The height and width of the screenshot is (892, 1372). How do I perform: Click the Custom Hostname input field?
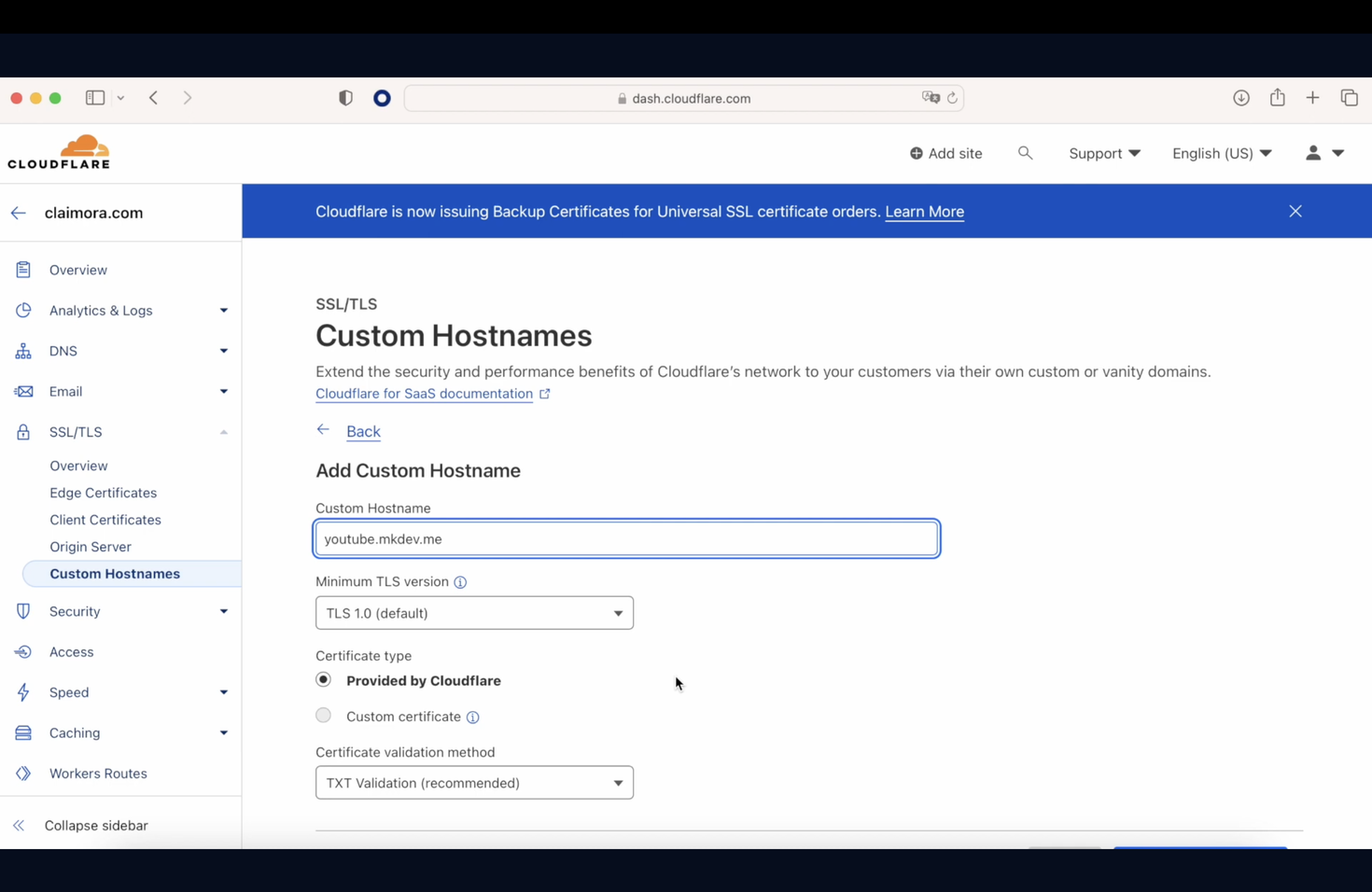(x=626, y=538)
